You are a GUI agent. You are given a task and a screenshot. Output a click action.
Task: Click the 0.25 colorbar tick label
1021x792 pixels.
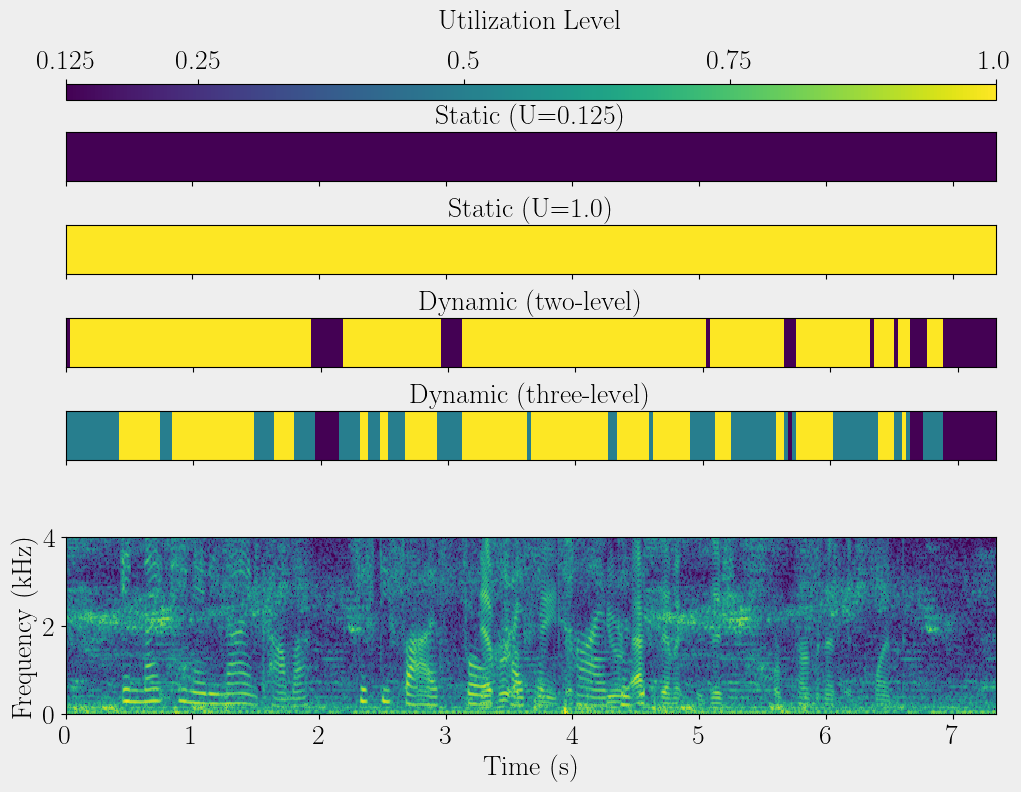pos(198,62)
